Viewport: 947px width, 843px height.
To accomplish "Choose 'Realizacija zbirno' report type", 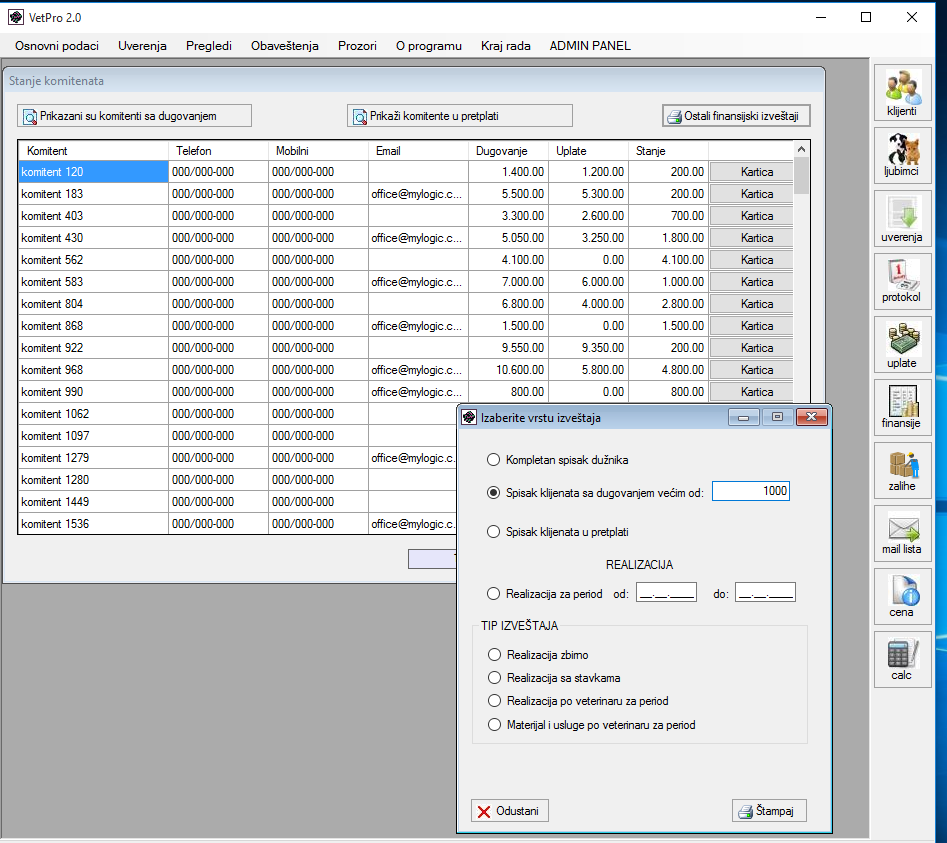I will point(492,655).
